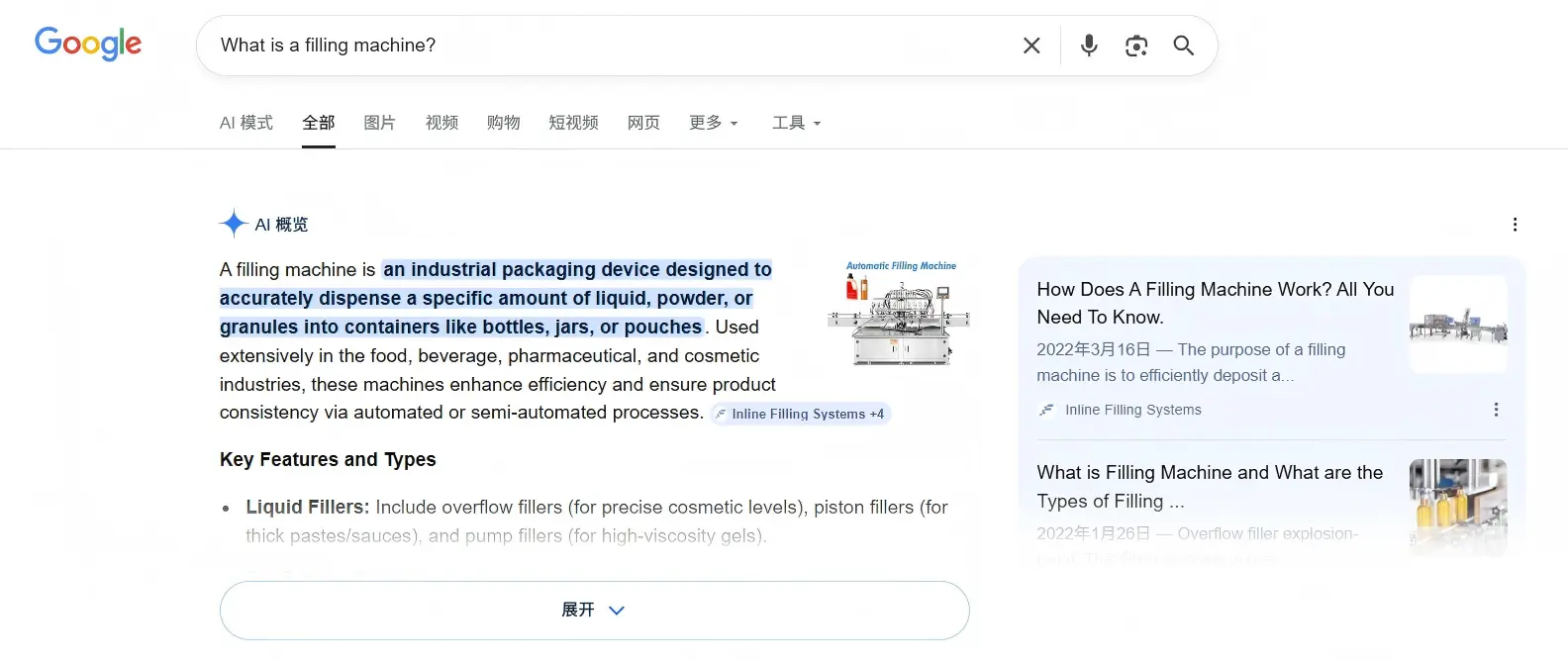Open 'How Does A Filling Machine Work?' link
The image size is (1568, 661).
click(x=1216, y=303)
